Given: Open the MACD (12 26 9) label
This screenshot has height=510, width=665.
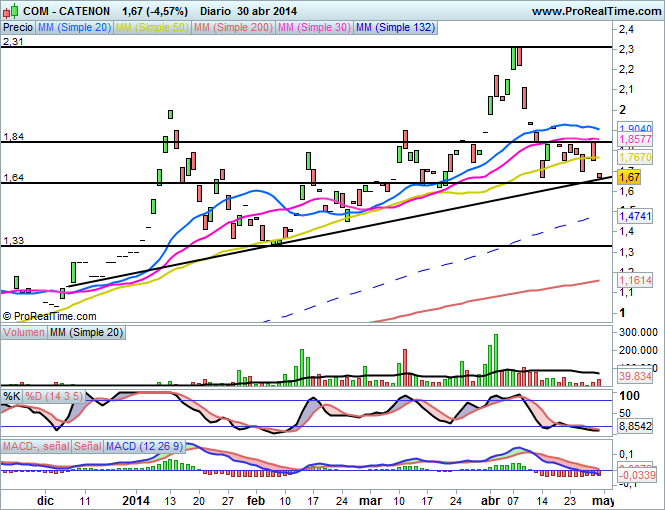Looking at the screenshot, I should point(144,446).
